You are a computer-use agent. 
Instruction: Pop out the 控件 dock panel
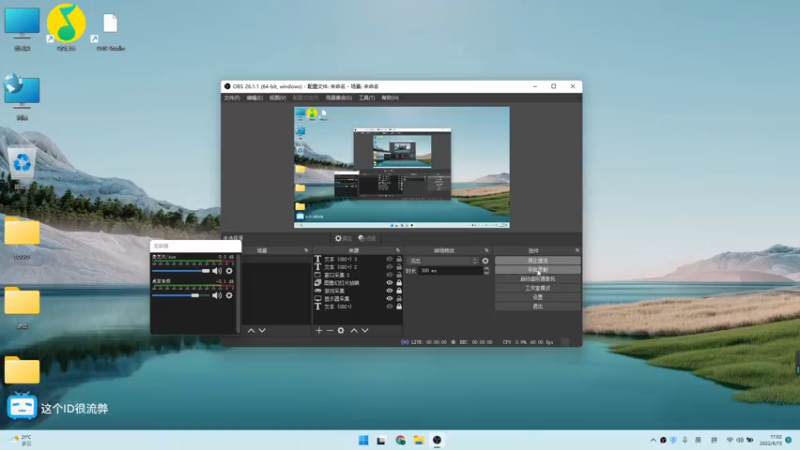click(577, 251)
